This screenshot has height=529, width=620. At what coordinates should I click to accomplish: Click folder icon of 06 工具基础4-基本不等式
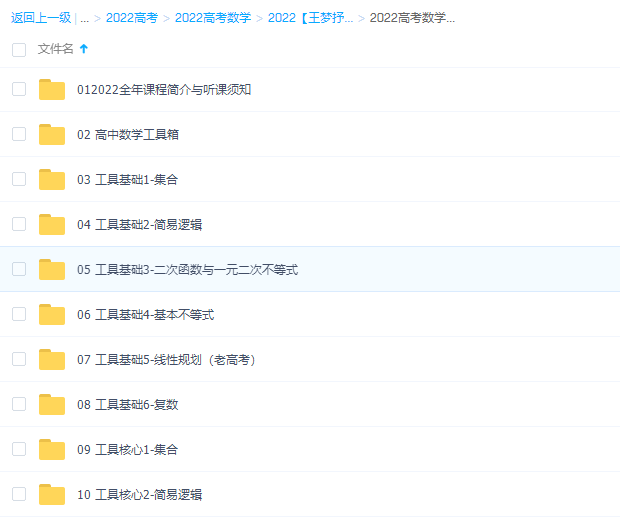(x=51, y=315)
